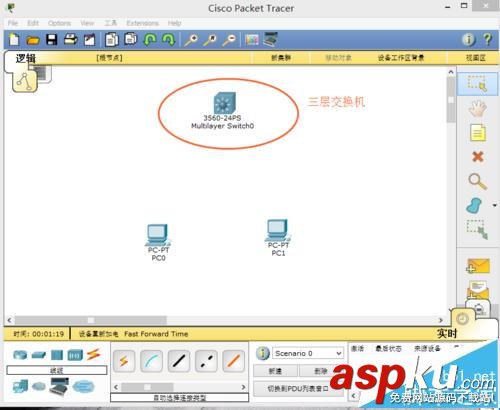The image size is (500, 410).
Task: Select the Switches device category
Action: click(x=39, y=355)
